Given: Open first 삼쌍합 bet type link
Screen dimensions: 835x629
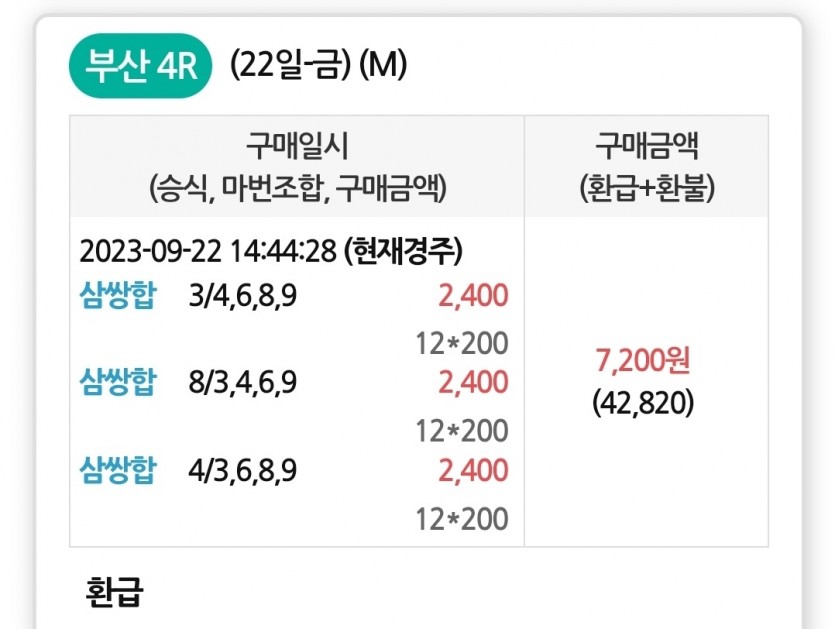Looking at the screenshot, I should (x=118, y=295).
